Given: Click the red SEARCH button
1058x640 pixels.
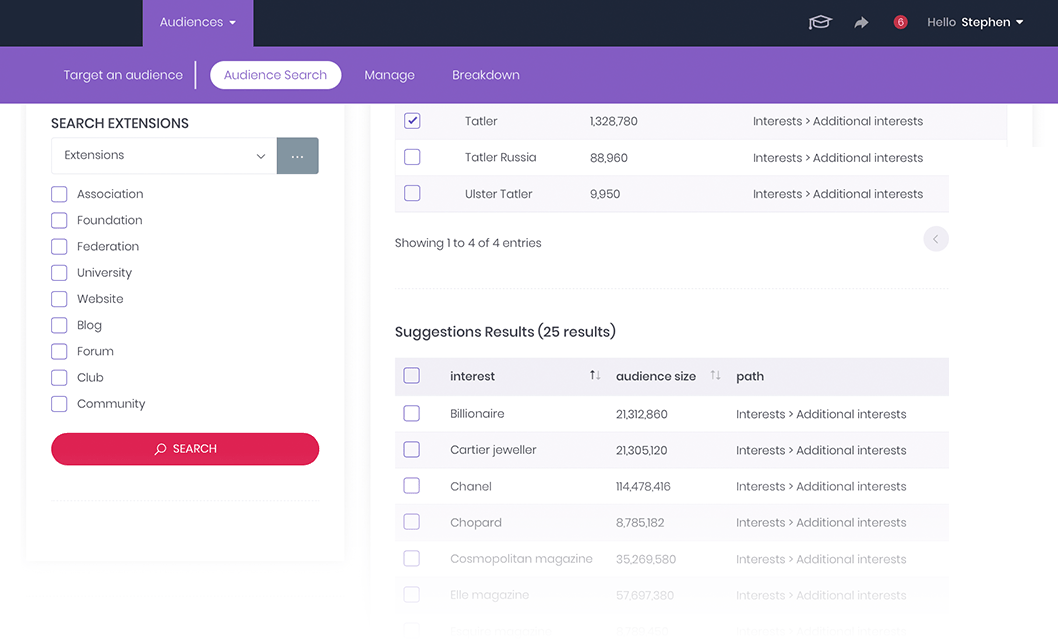Looking at the screenshot, I should (x=185, y=449).
